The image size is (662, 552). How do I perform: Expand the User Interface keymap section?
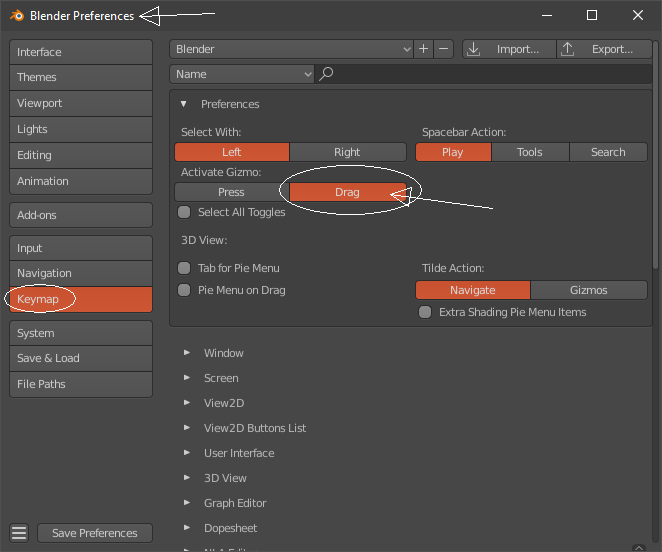click(x=187, y=452)
